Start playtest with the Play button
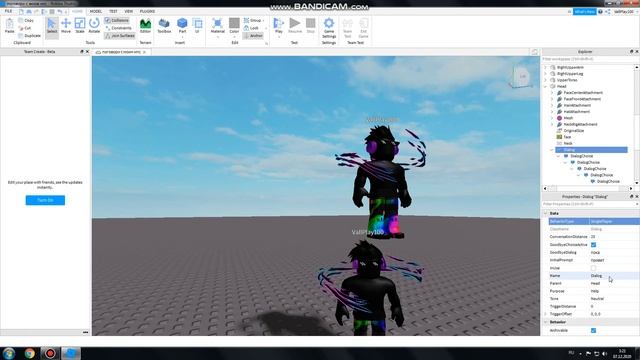The height and width of the screenshot is (360, 640). tap(279, 26)
